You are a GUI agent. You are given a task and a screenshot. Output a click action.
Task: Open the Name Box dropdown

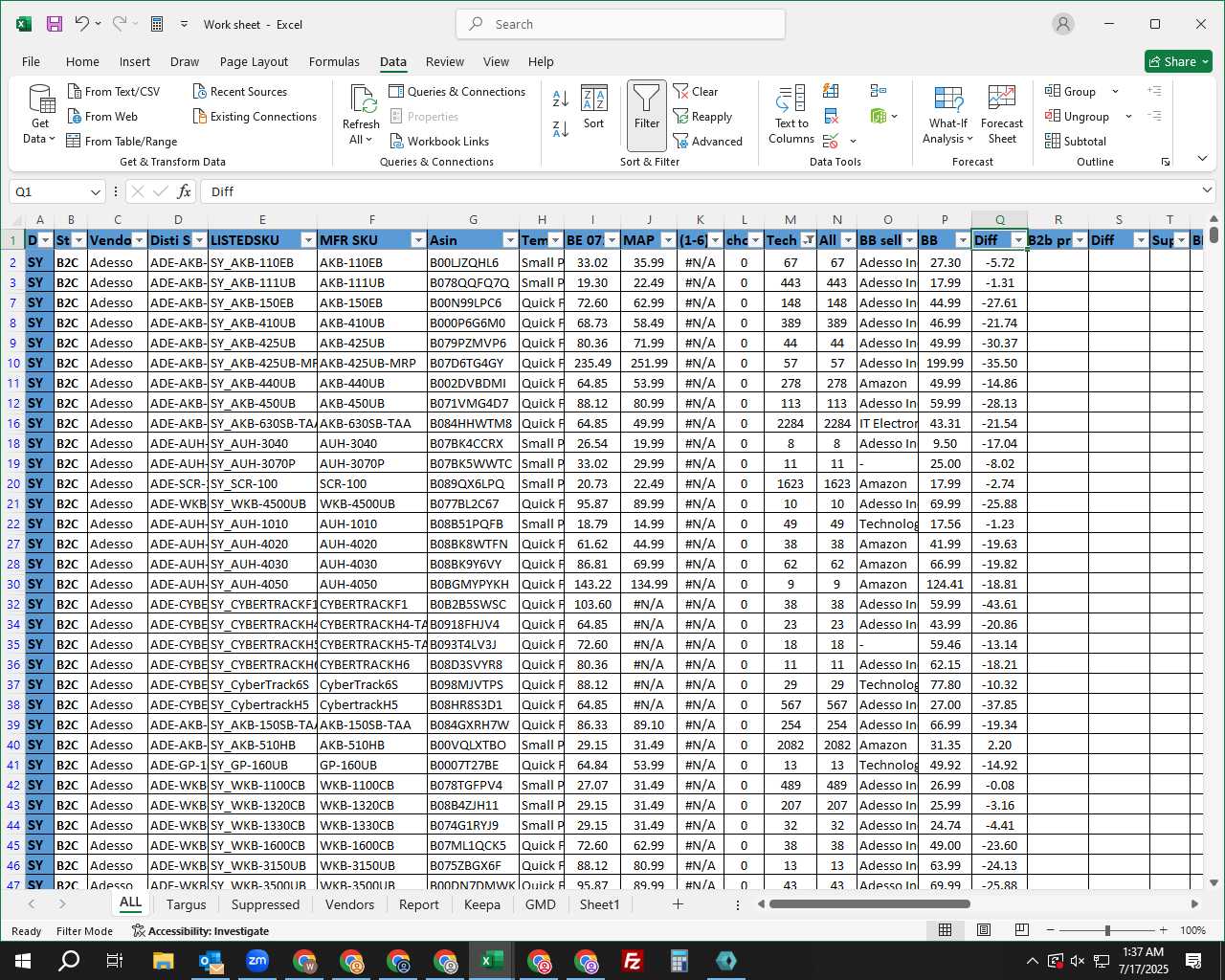[x=95, y=191]
